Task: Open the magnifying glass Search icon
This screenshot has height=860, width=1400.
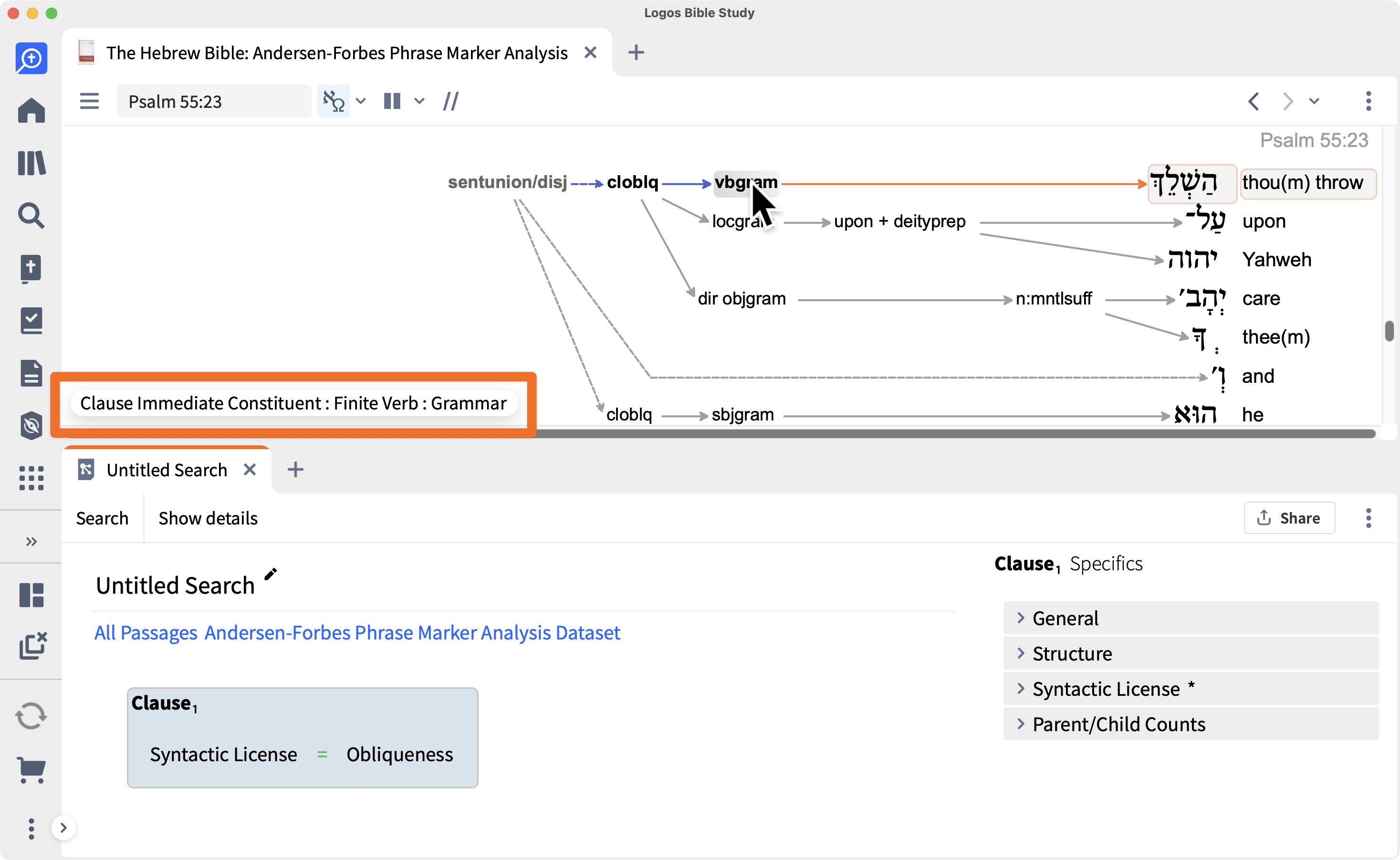Action: pyautogui.click(x=31, y=216)
